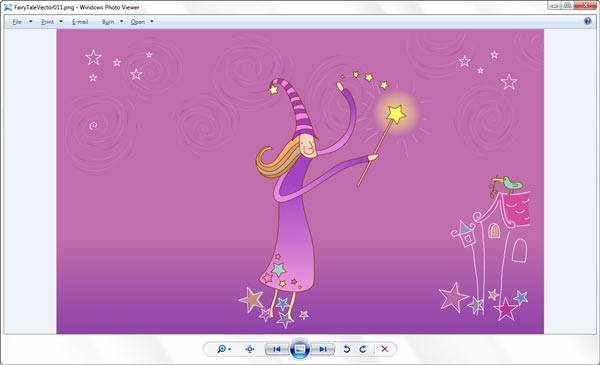
Task: Click the blue Help question mark icon
Action: pyautogui.click(x=588, y=21)
